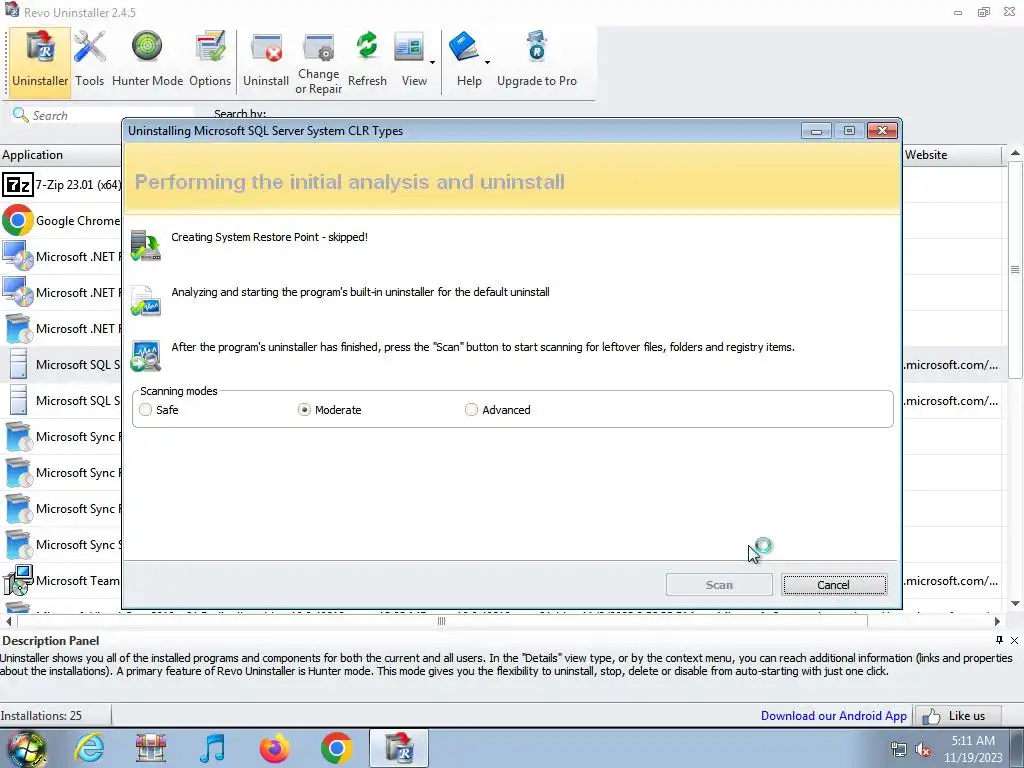Click the horizontal scrollbar right arrow

[997, 621]
